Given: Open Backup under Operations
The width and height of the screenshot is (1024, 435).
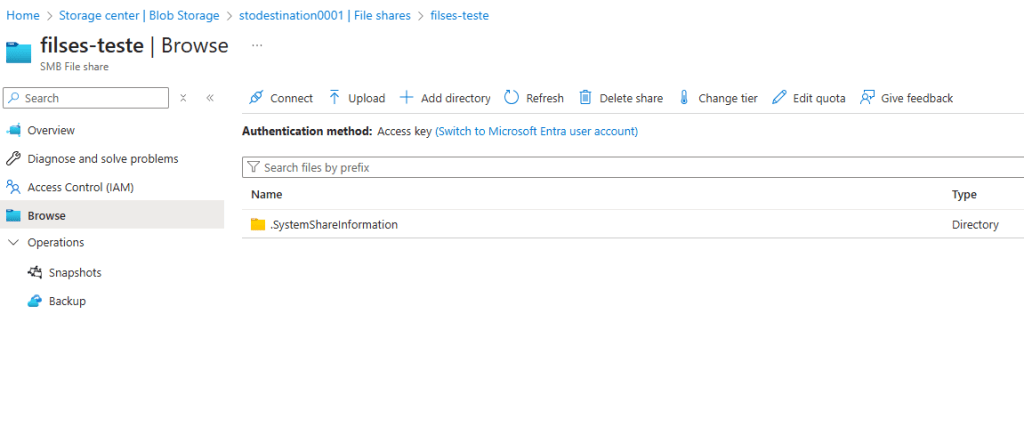Looking at the screenshot, I should pos(67,301).
